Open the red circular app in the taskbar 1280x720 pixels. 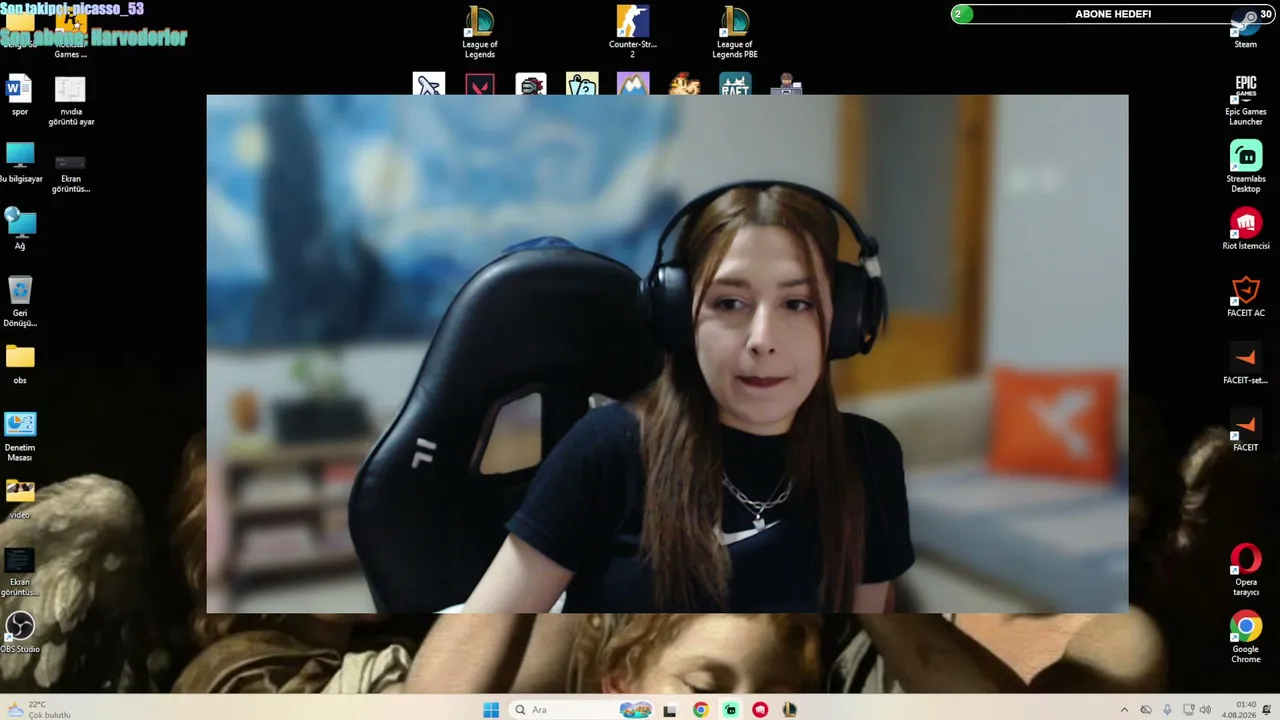coord(761,710)
